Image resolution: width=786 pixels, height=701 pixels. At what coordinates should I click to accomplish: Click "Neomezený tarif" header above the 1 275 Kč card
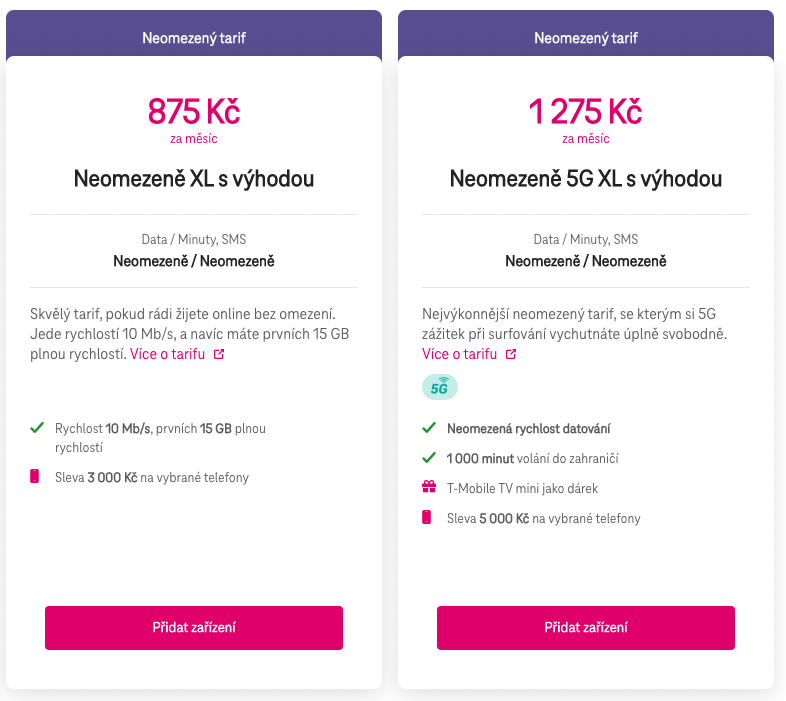point(586,38)
